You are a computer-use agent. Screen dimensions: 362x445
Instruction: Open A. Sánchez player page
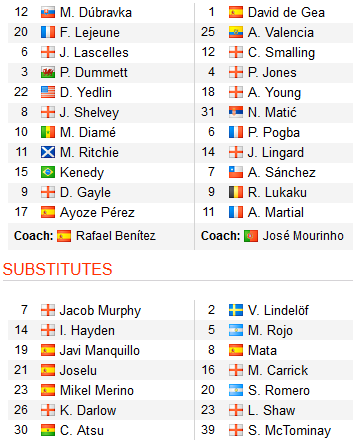pyautogui.click(x=282, y=173)
